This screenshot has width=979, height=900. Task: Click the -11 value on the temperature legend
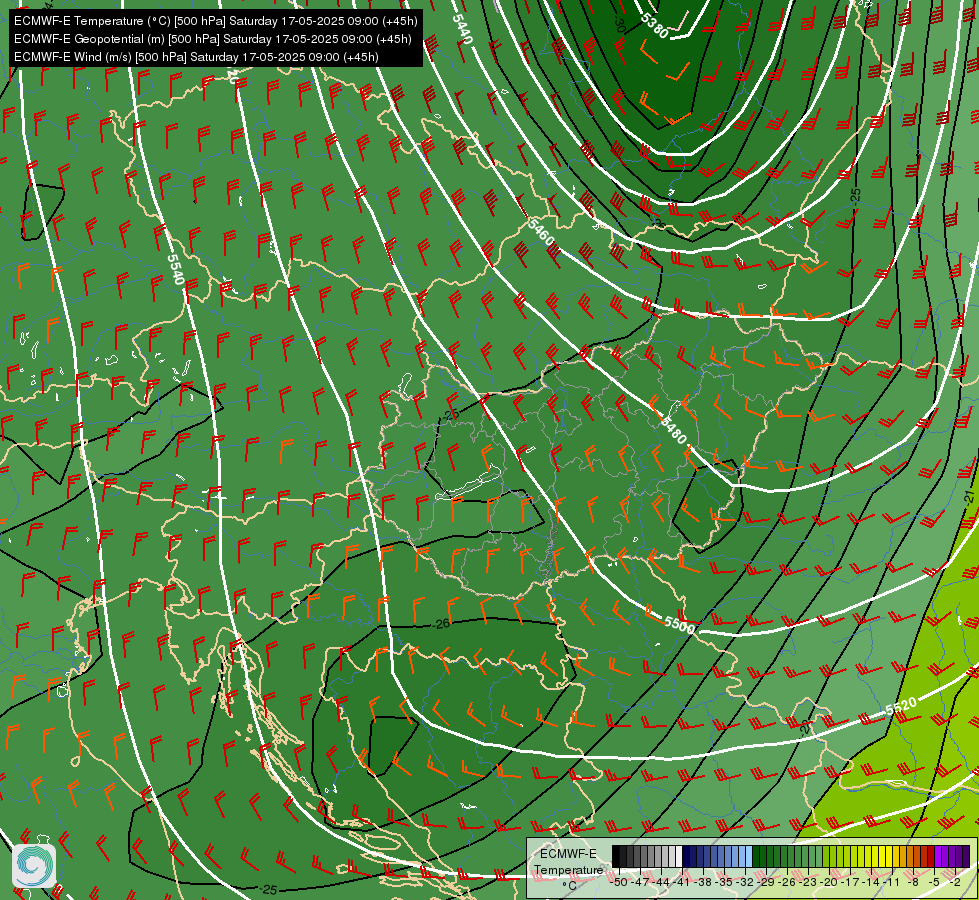pos(892,882)
